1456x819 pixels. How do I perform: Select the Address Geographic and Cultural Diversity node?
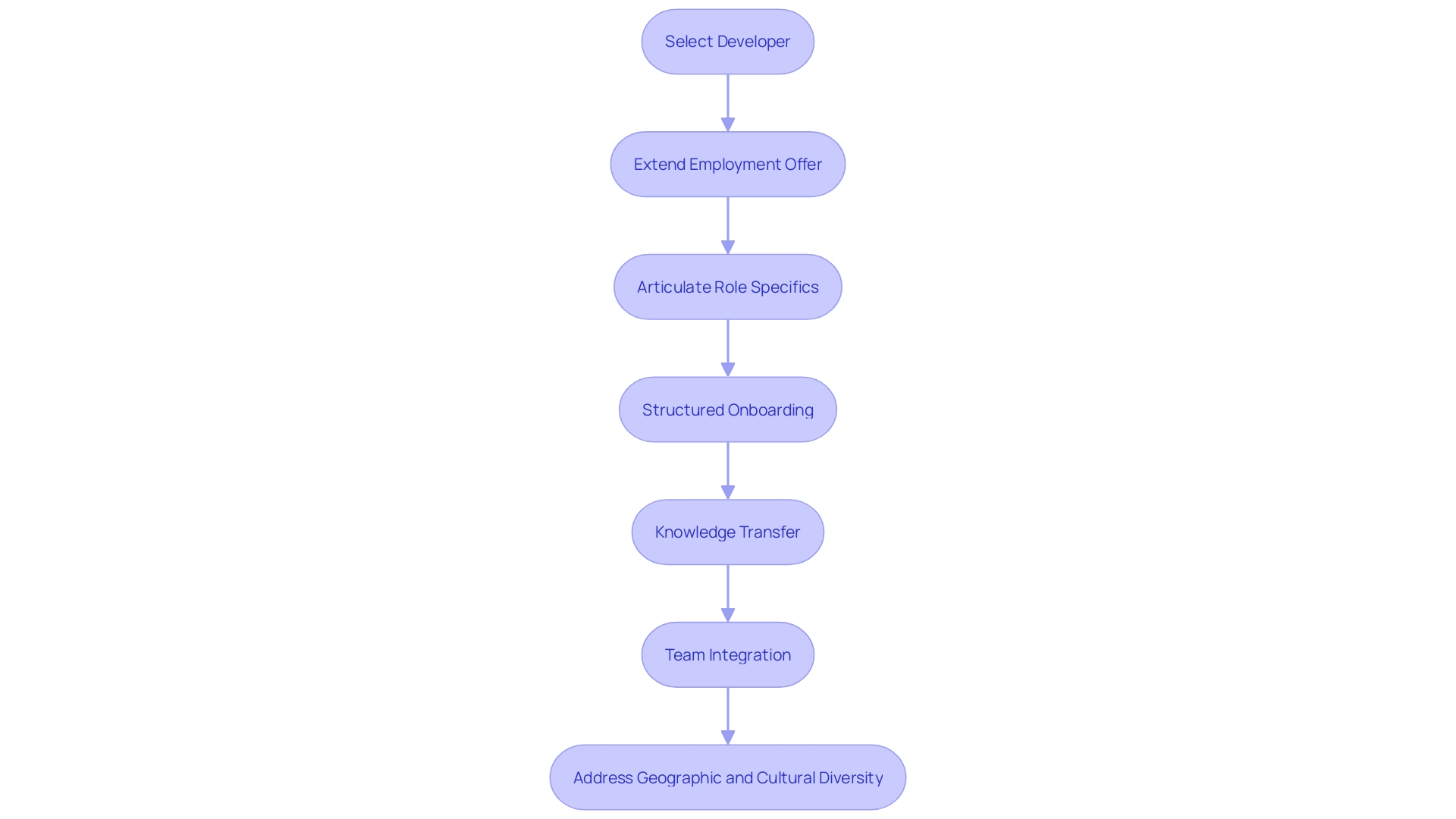click(728, 777)
